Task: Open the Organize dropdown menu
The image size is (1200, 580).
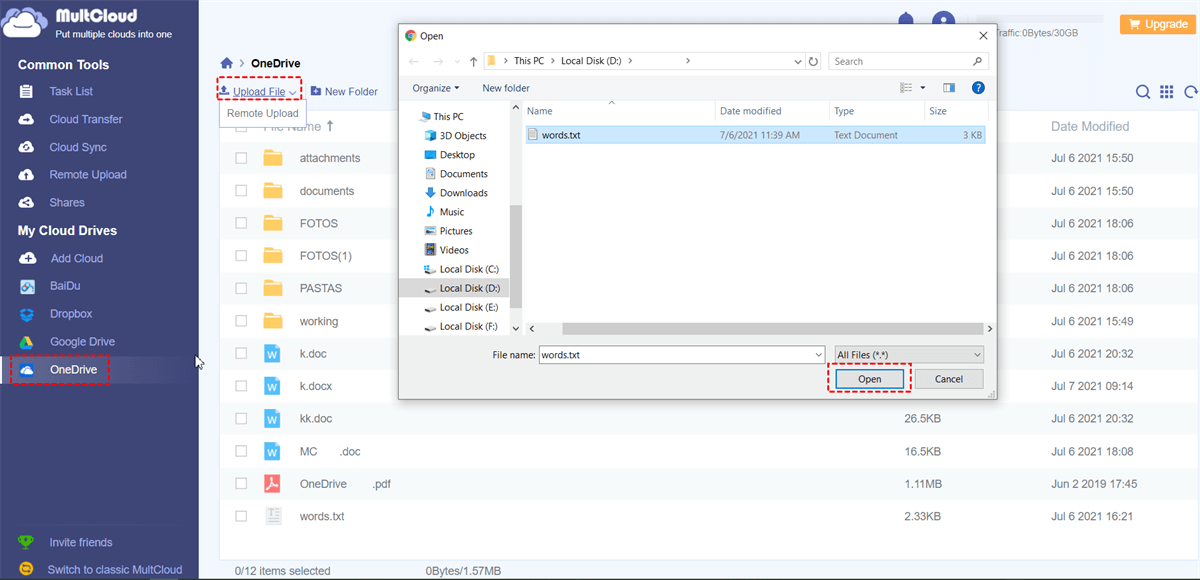Action: tap(436, 88)
